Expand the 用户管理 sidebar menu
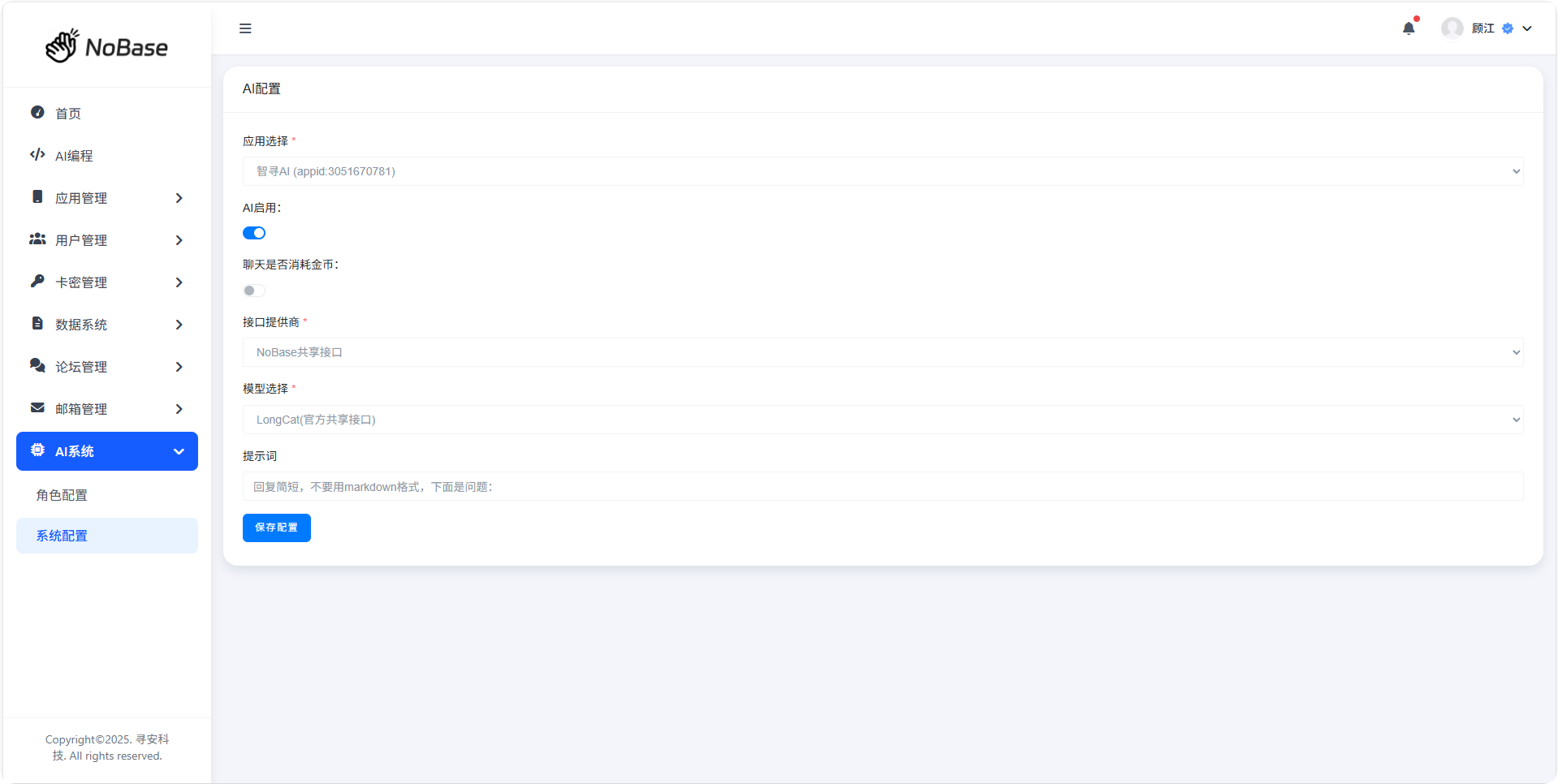The image size is (1558, 784). coord(107,240)
